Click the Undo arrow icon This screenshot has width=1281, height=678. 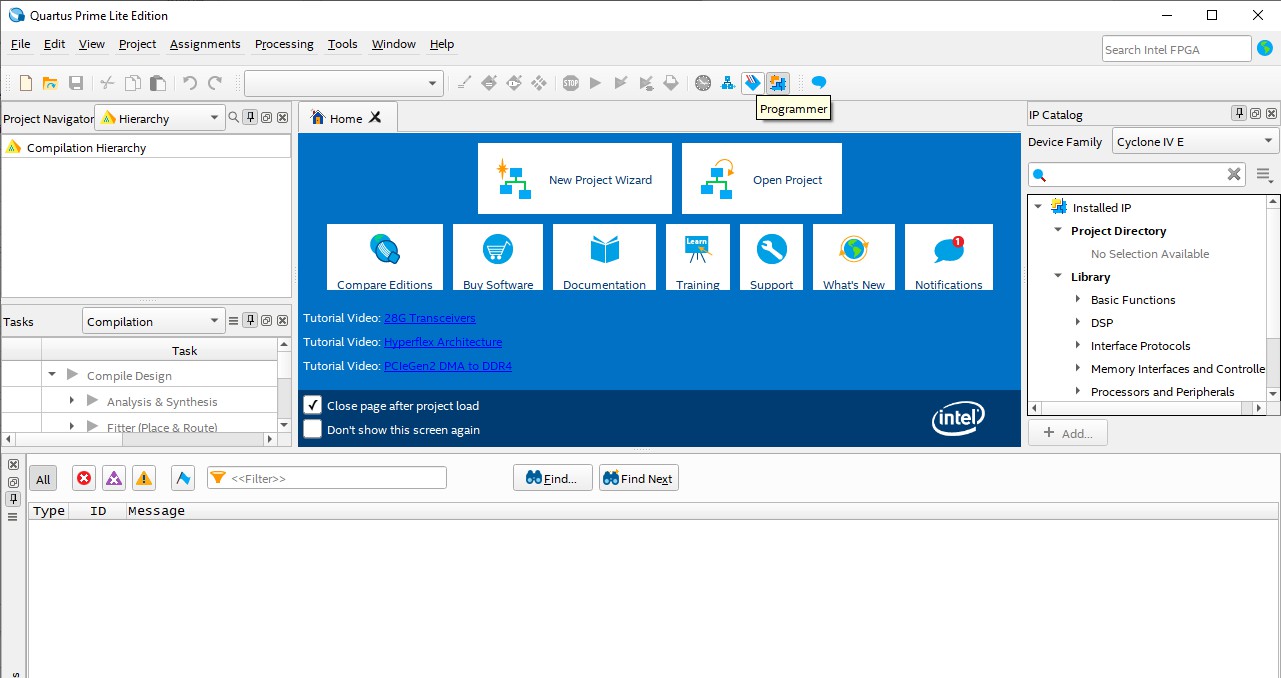190,83
